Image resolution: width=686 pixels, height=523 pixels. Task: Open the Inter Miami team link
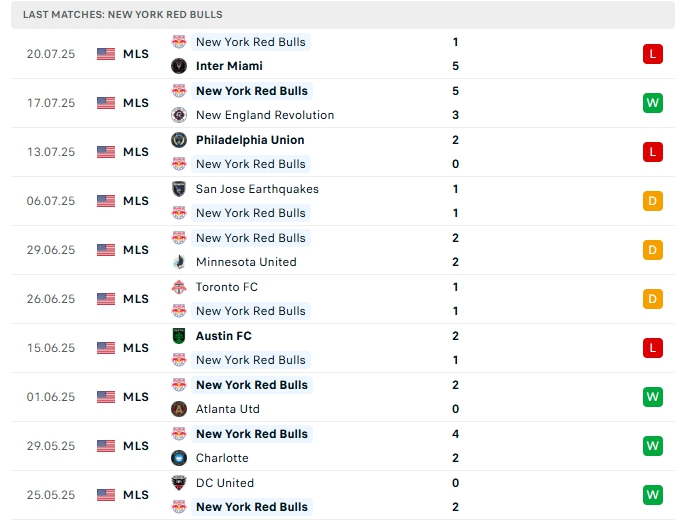(229, 66)
